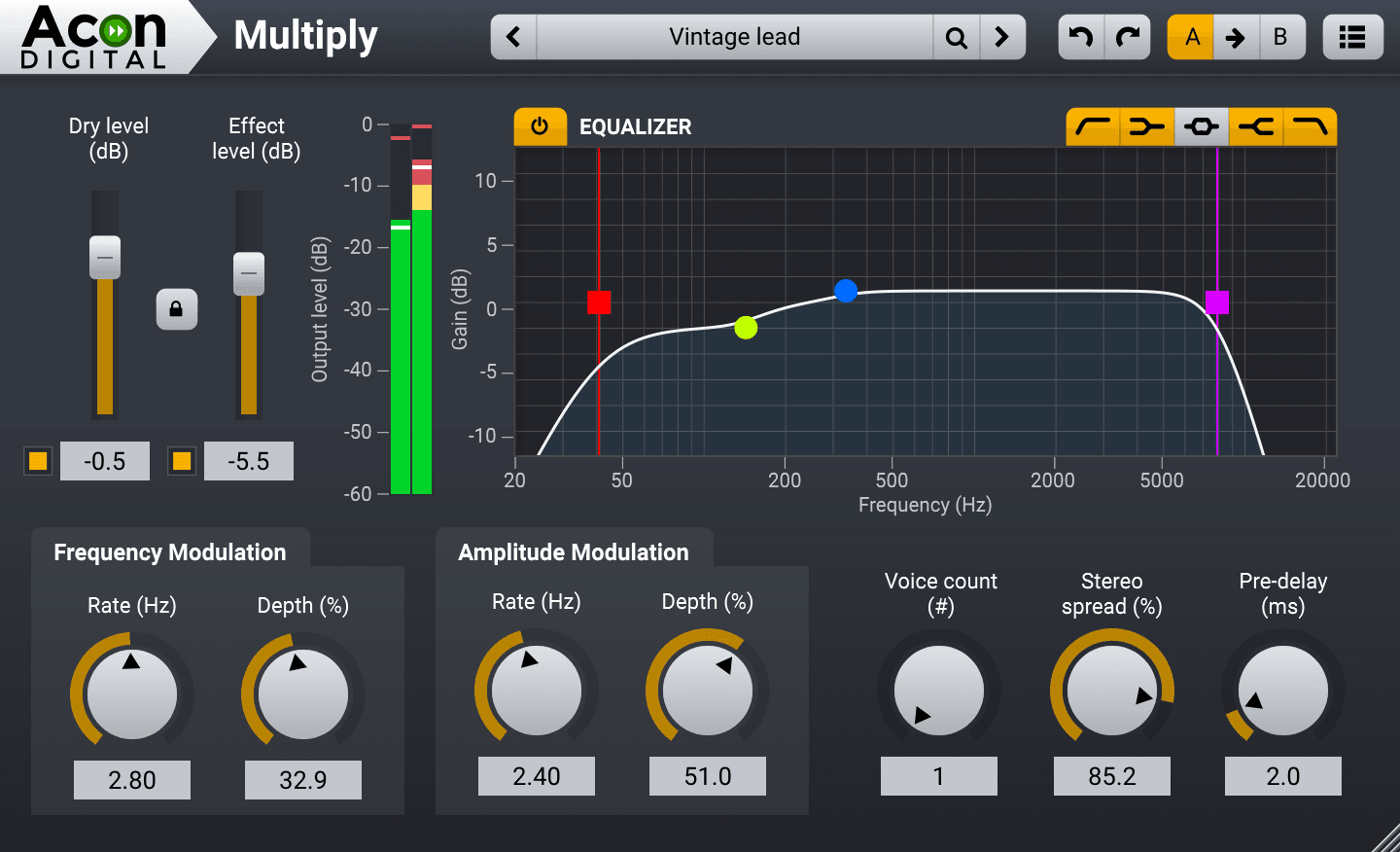The width and height of the screenshot is (1400, 852).
Task: Click the copy A to B arrow button
Action: [1236, 36]
